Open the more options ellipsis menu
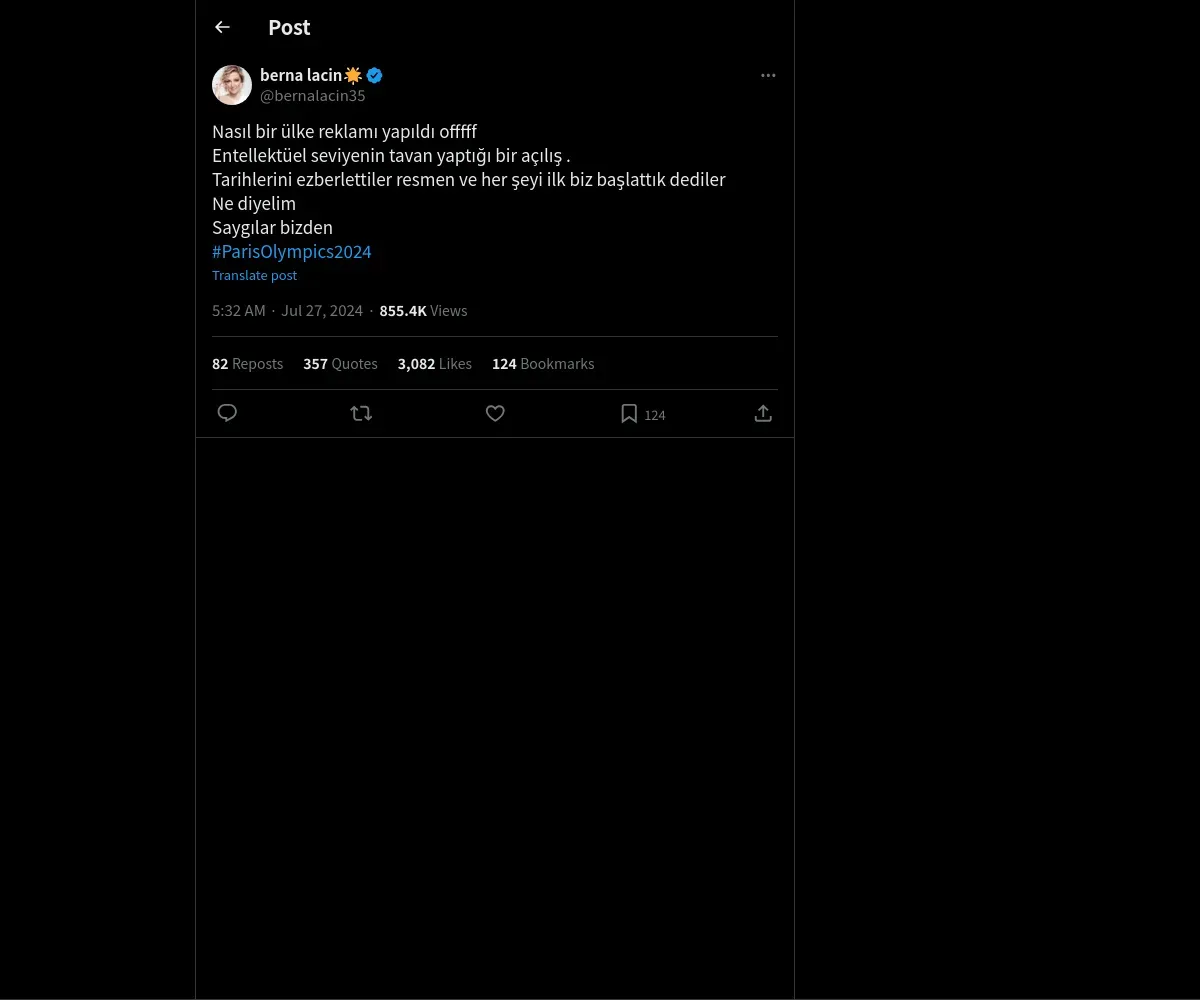The width and height of the screenshot is (1200, 1000). pos(768,75)
